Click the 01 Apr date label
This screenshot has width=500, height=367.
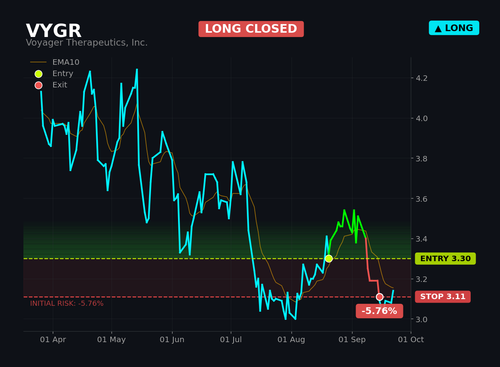pyautogui.click(x=53, y=340)
